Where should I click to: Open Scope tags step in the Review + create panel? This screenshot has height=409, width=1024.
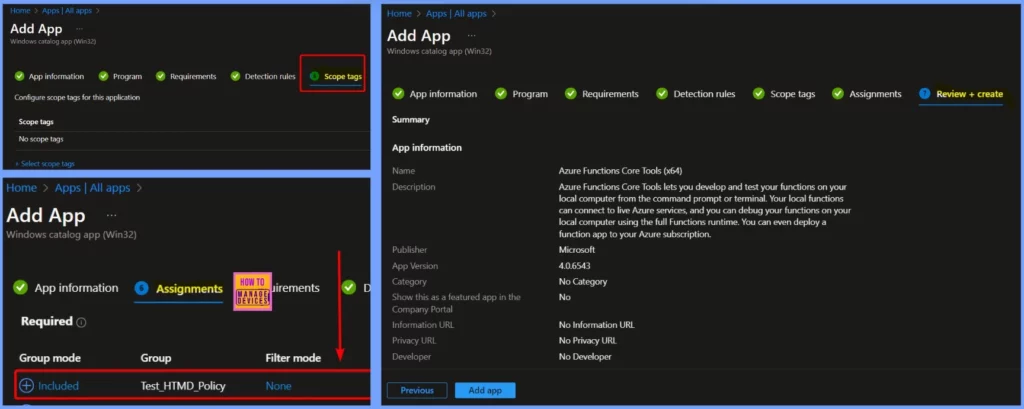784,94
